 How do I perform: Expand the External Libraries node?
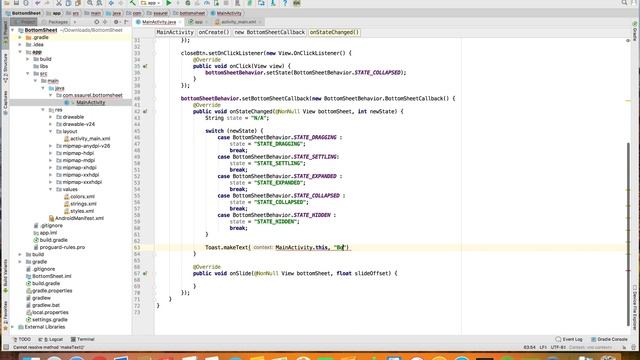coord(13,327)
